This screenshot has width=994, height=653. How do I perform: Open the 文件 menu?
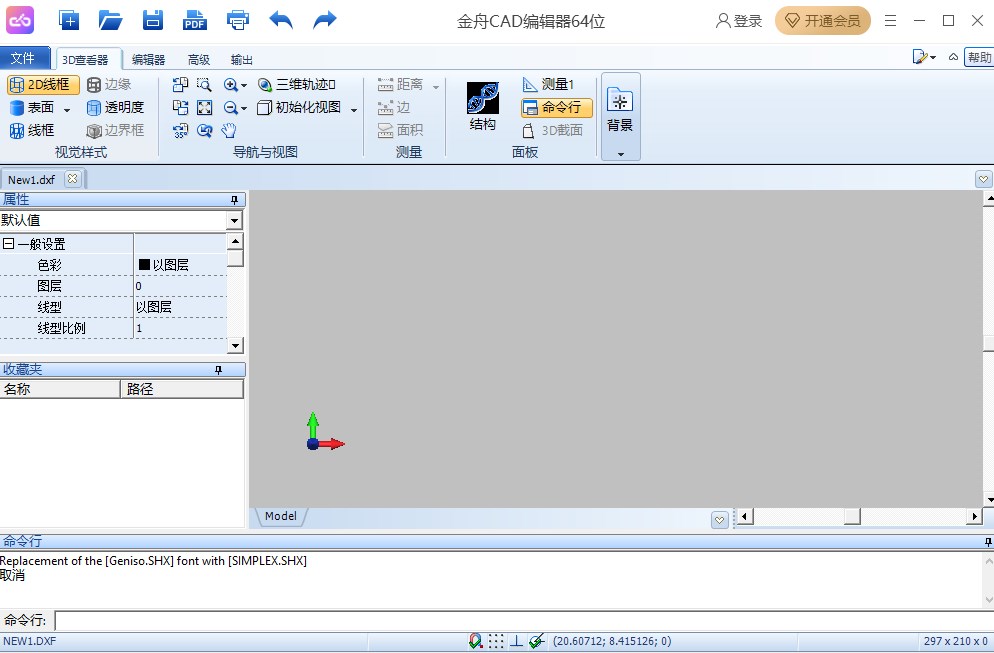point(22,59)
